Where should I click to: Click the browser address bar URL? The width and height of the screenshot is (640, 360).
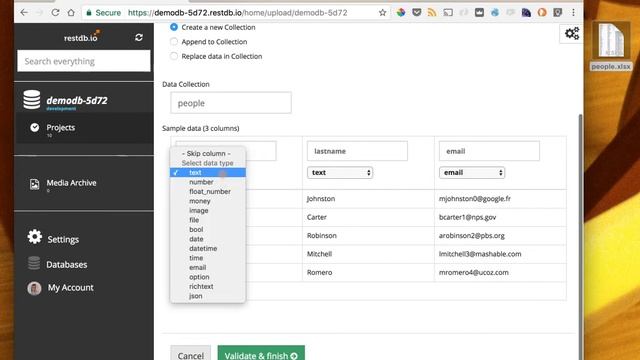click(238, 13)
